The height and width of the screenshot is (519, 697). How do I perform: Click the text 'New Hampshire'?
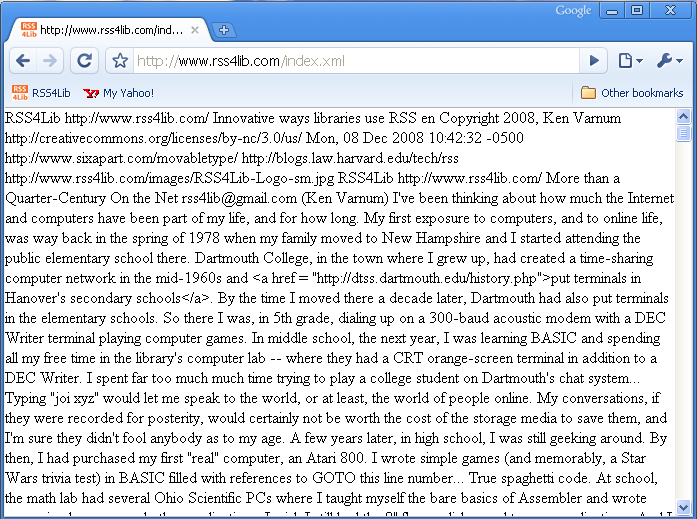[x=431, y=238]
